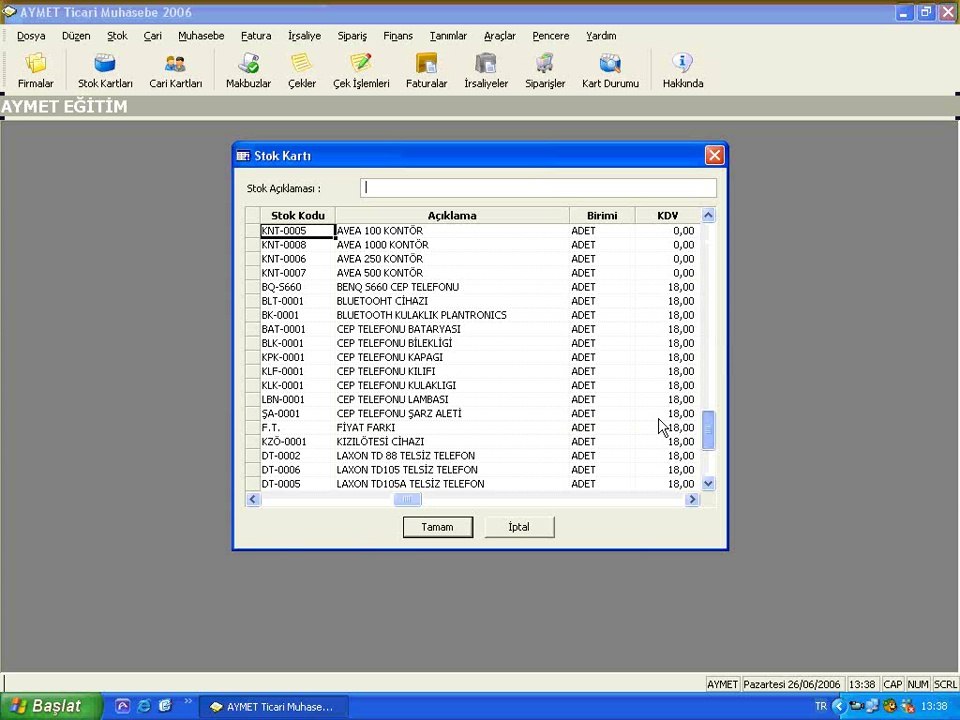The width and height of the screenshot is (960, 720).
Task: Select the Makbuzlar toolbar icon
Action: click(x=248, y=70)
